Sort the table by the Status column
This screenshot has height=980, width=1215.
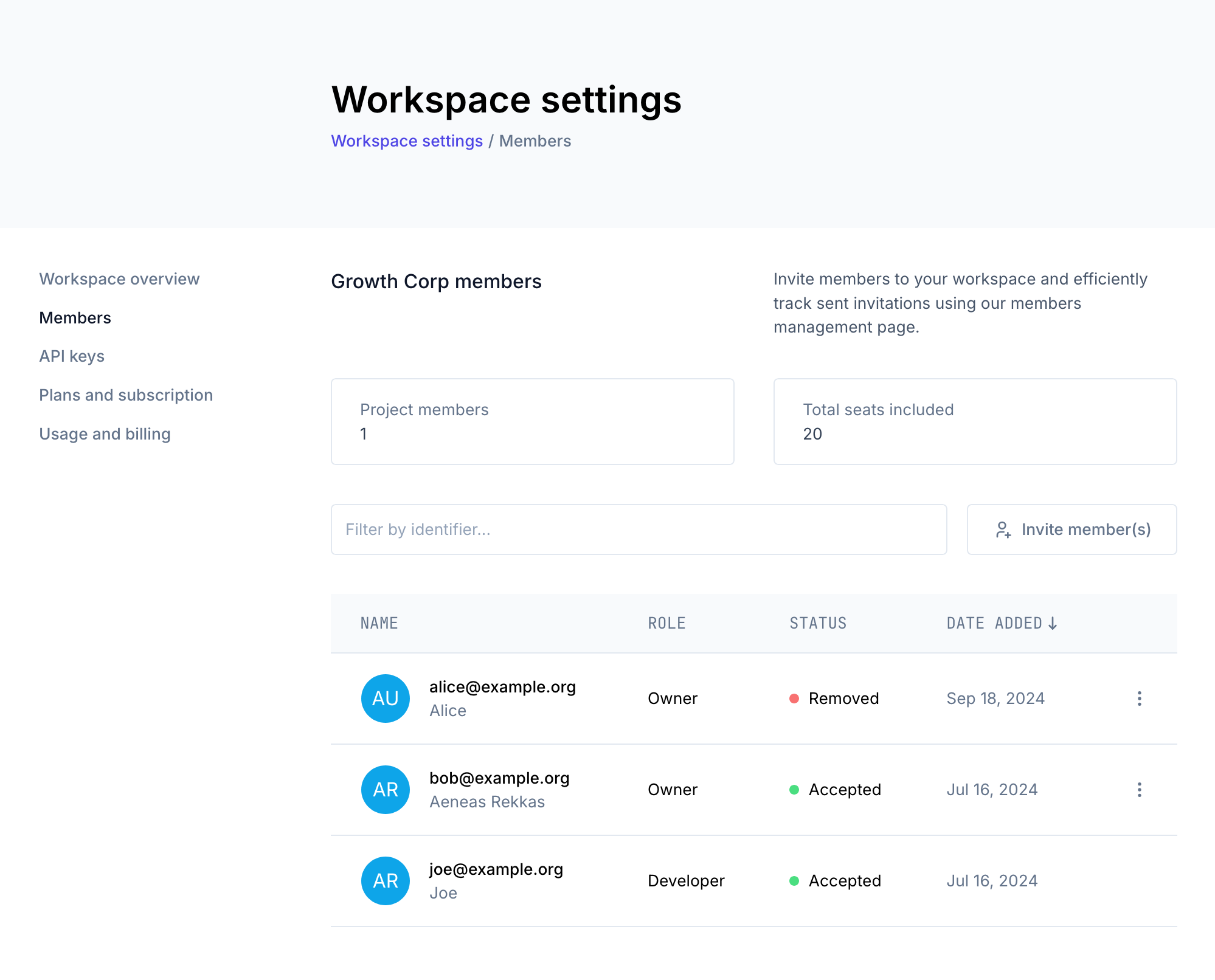point(818,623)
